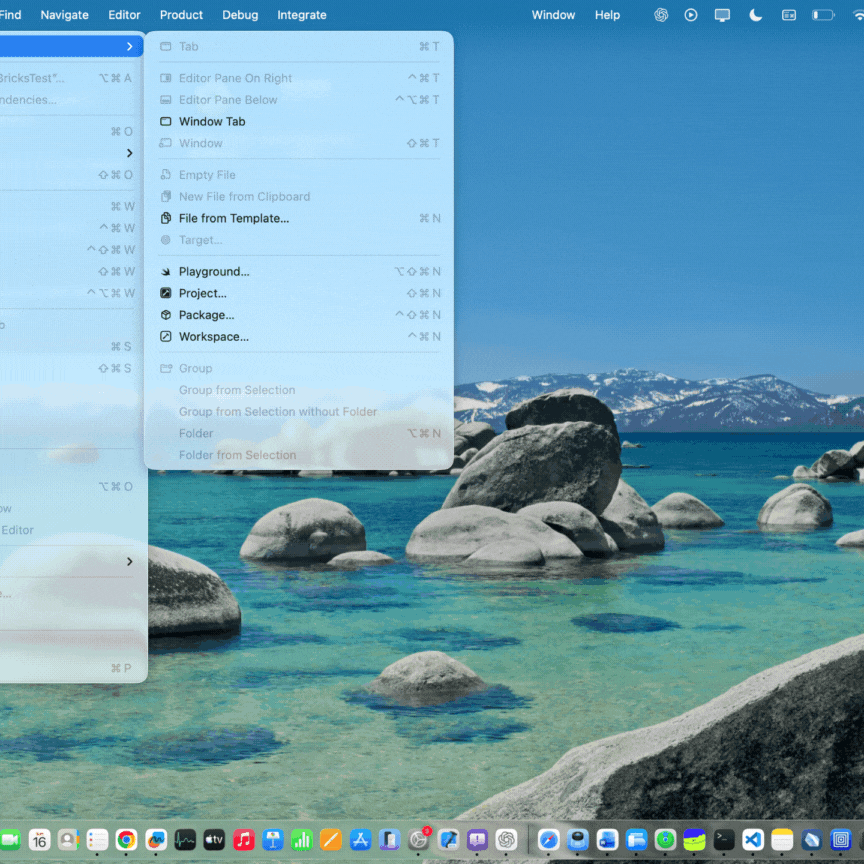Click the lower disclosure chevron in File menu
This screenshot has height=864, width=864.
[129, 561]
